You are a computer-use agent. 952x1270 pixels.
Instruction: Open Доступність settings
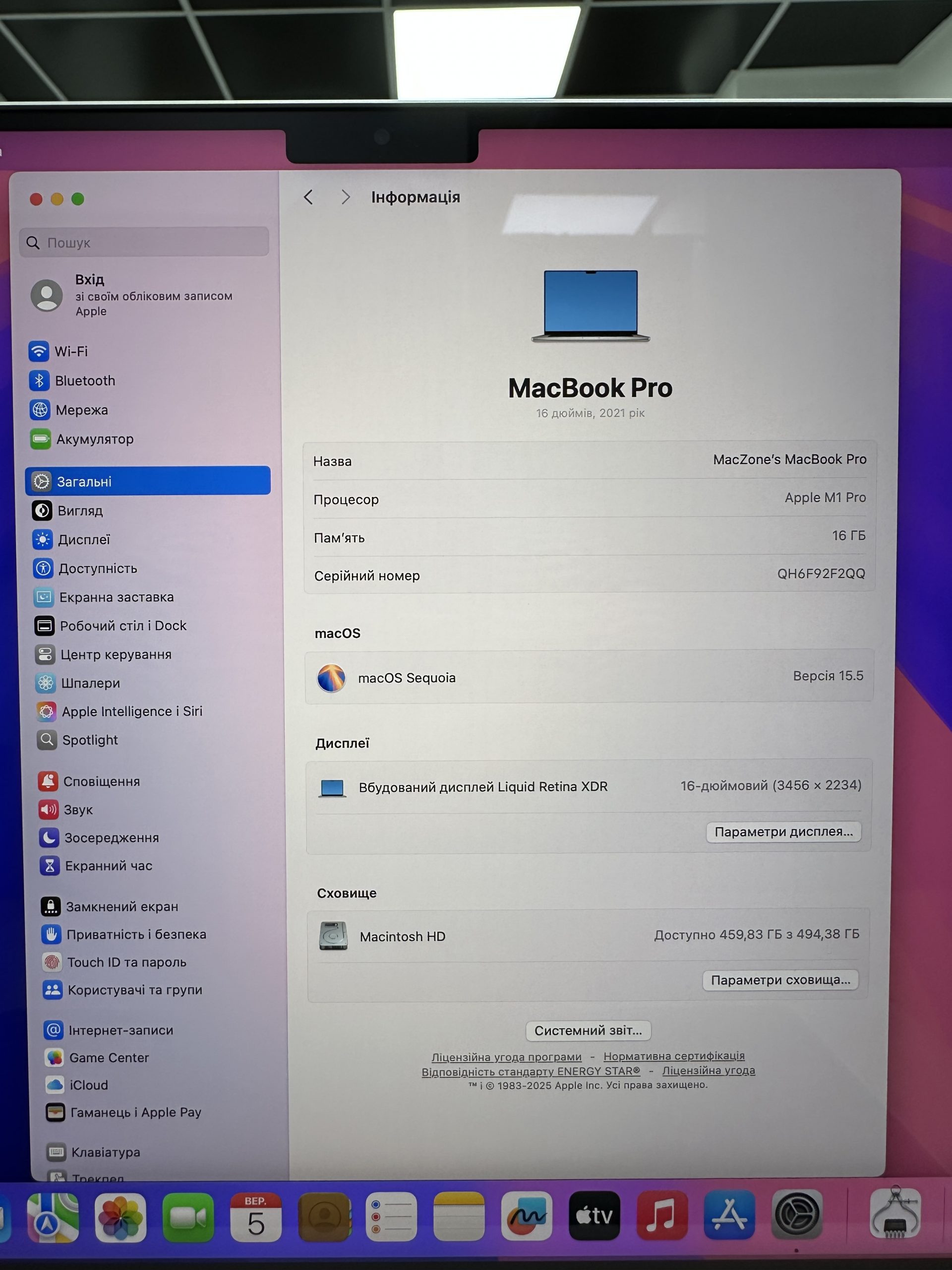(148, 569)
